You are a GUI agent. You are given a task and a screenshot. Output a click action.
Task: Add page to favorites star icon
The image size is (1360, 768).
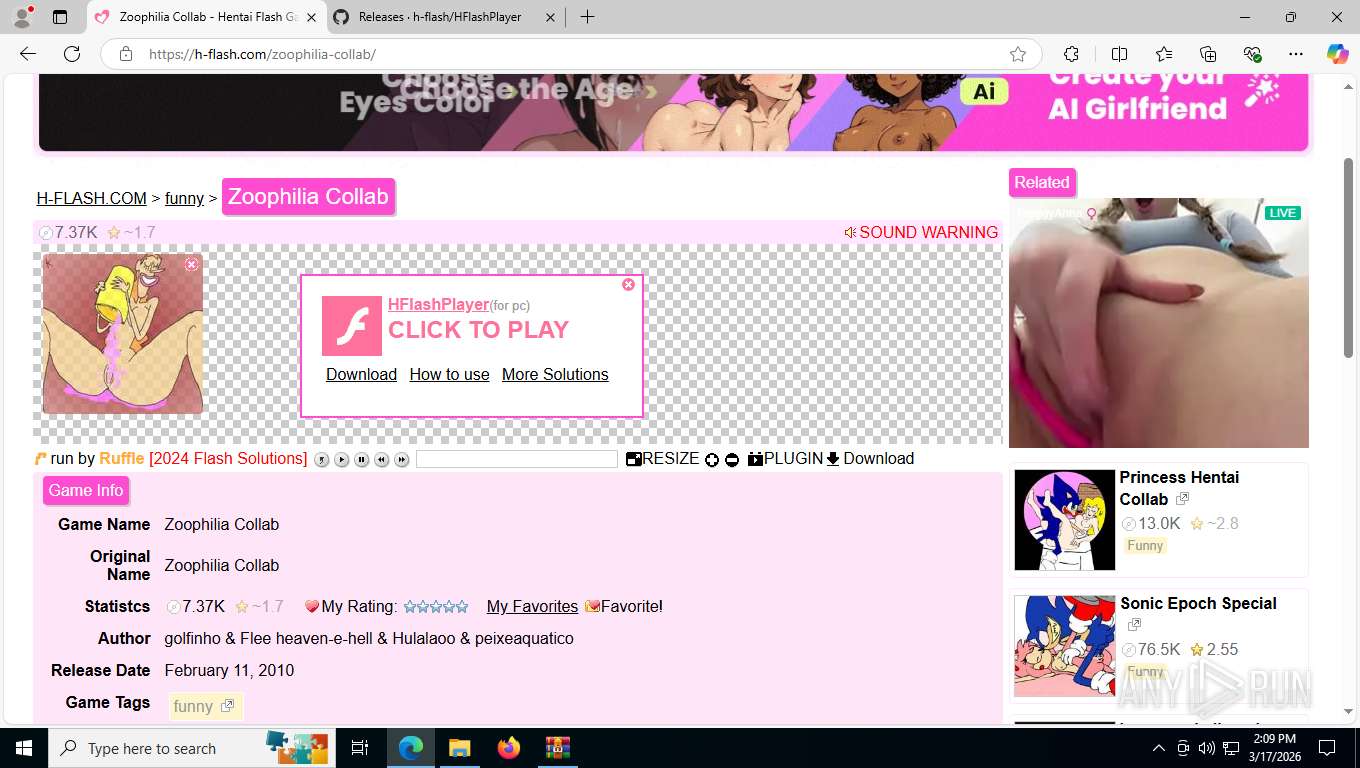[x=1018, y=54]
